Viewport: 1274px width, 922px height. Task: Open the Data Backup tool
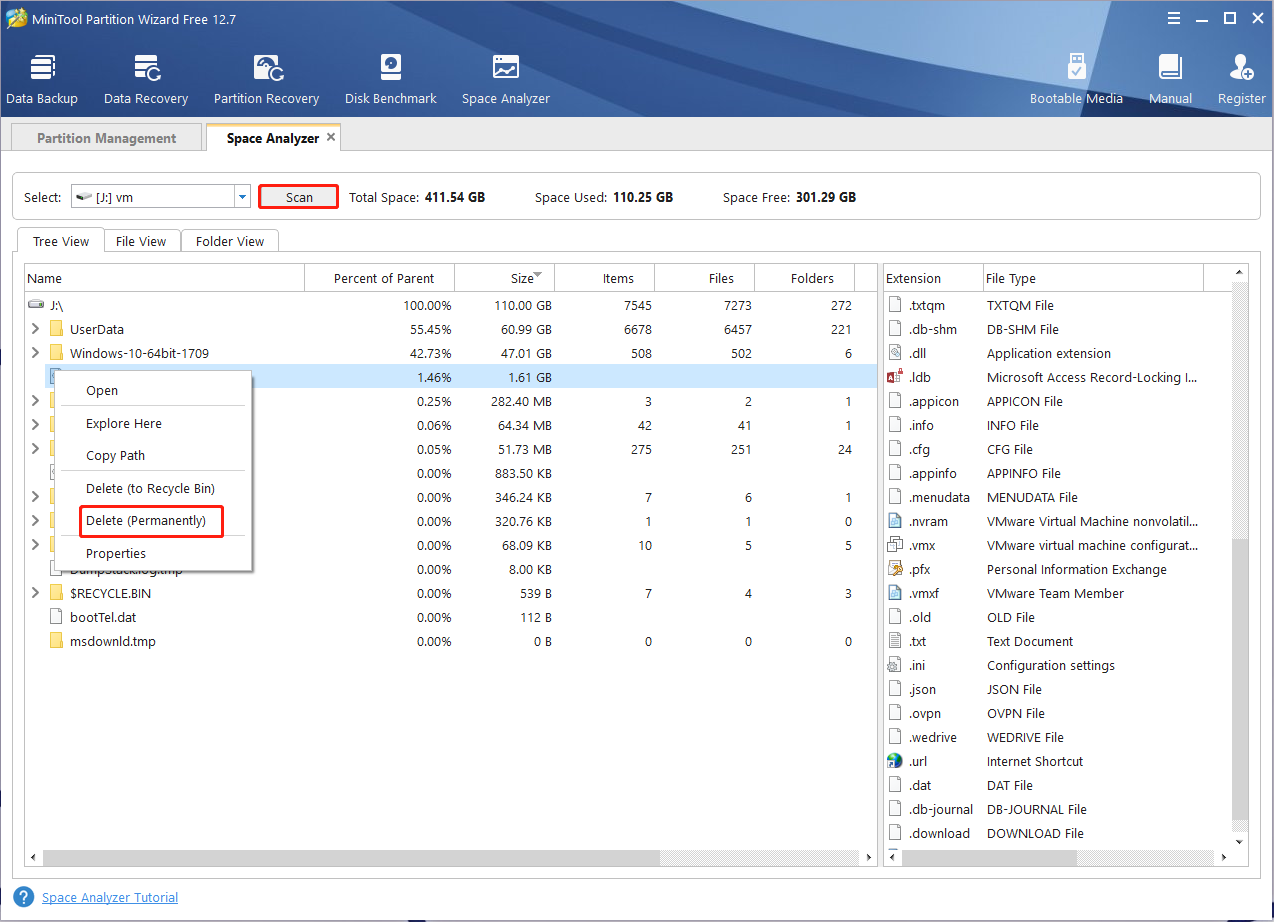(x=42, y=79)
